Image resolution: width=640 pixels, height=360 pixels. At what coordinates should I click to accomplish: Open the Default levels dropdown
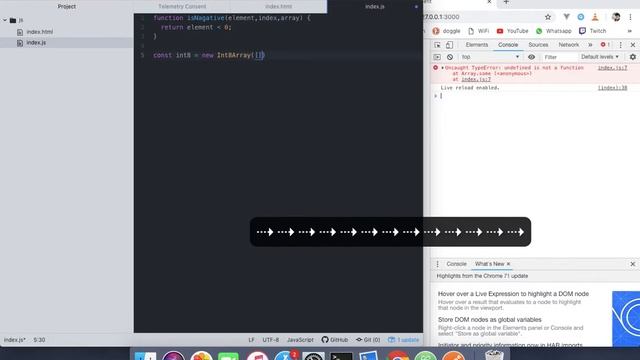click(600, 57)
